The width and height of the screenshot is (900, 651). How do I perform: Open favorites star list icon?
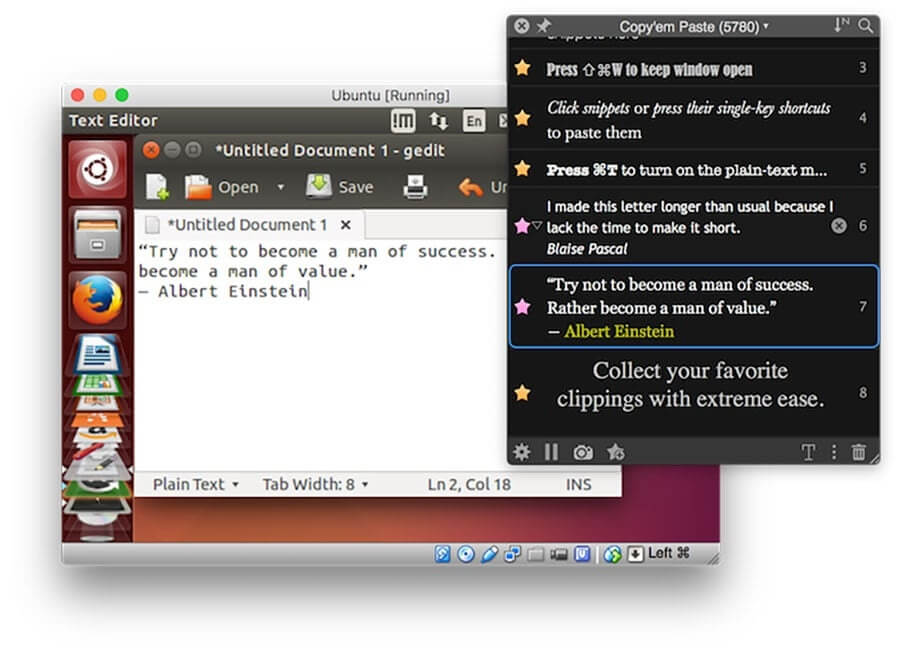pyautogui.click(x=616, y=452)
